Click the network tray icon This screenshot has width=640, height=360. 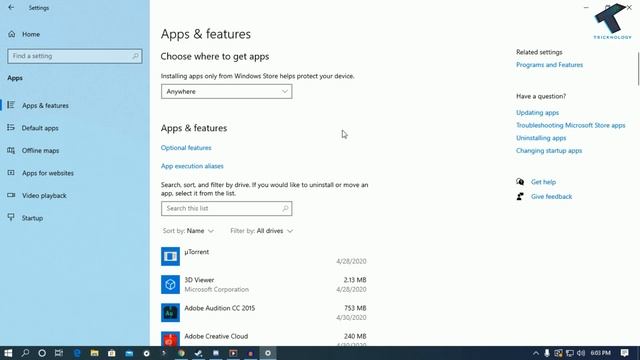[570, 353]
